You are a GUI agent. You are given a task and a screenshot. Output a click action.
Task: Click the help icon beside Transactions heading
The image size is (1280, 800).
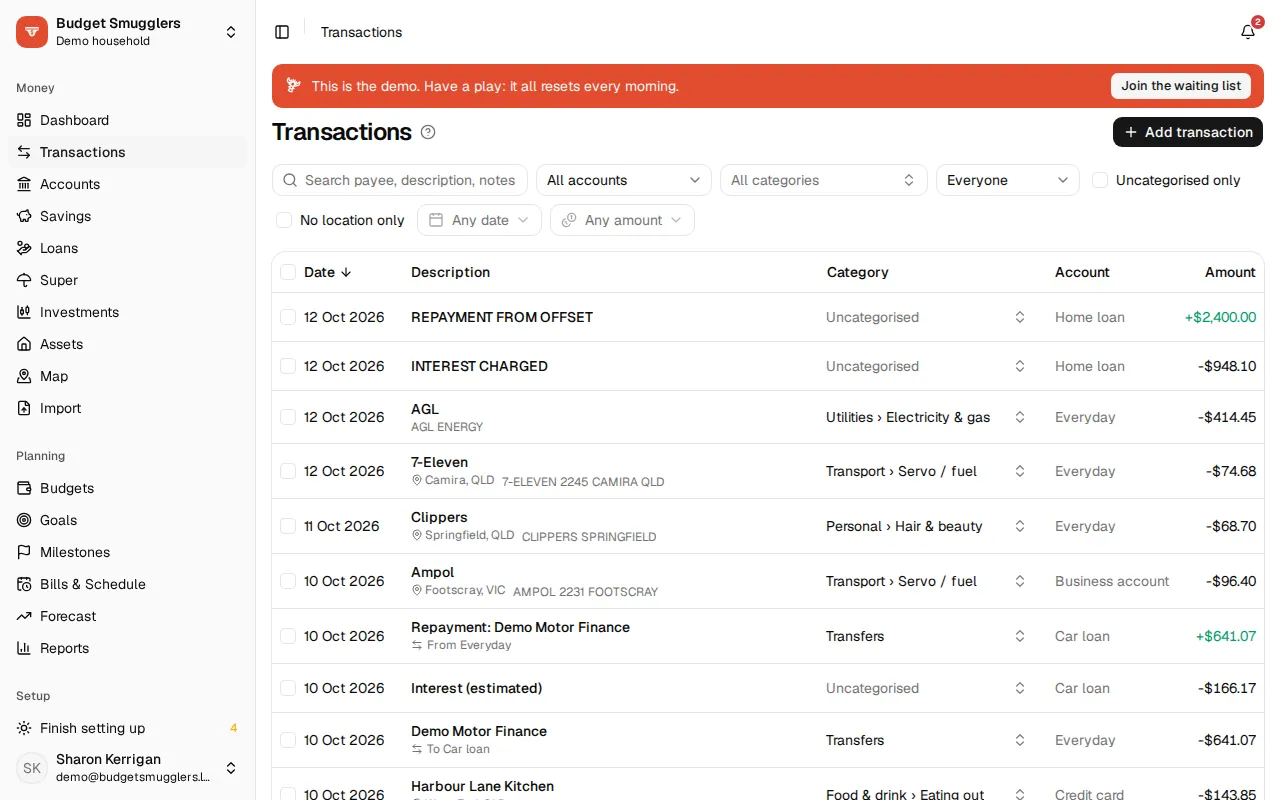[428, 132]
